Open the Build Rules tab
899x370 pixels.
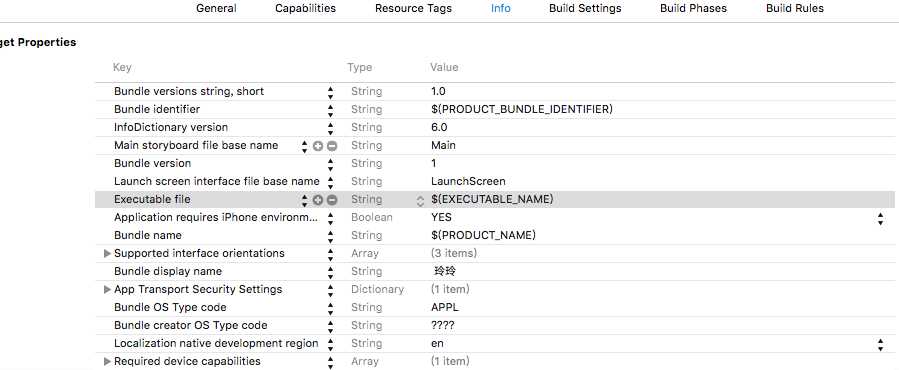click(x=795, y=9)
